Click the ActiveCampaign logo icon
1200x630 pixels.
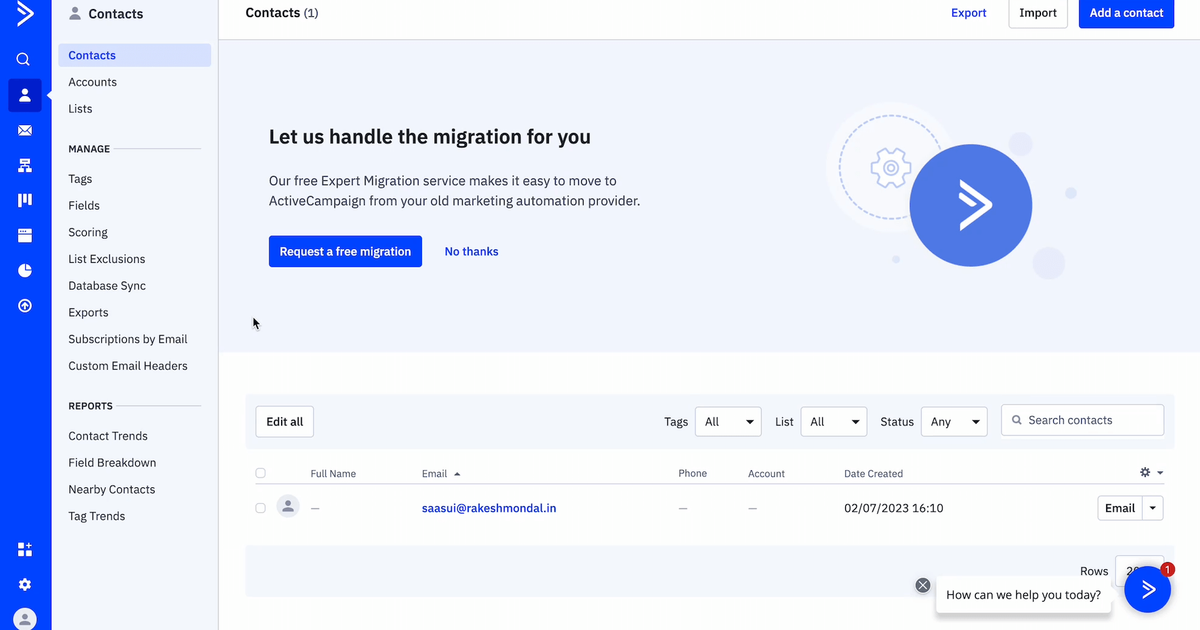pos(25,13)
